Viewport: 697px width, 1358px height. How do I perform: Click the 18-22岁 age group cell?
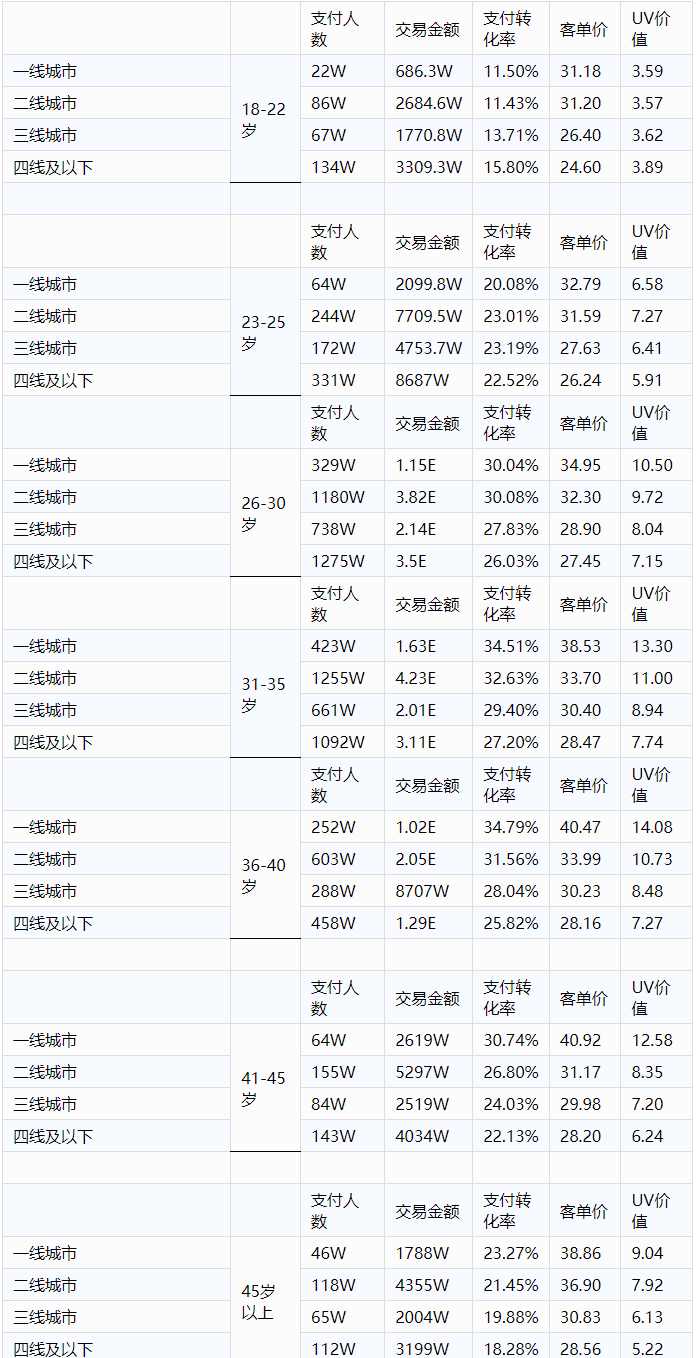click(x=264, y=119)
